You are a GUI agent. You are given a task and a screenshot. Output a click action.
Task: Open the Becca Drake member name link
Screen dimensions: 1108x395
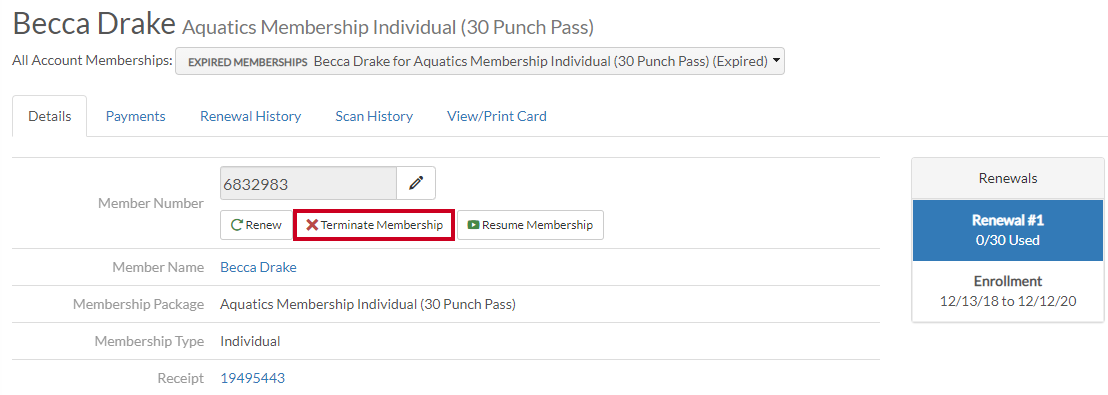pos(259,267)
